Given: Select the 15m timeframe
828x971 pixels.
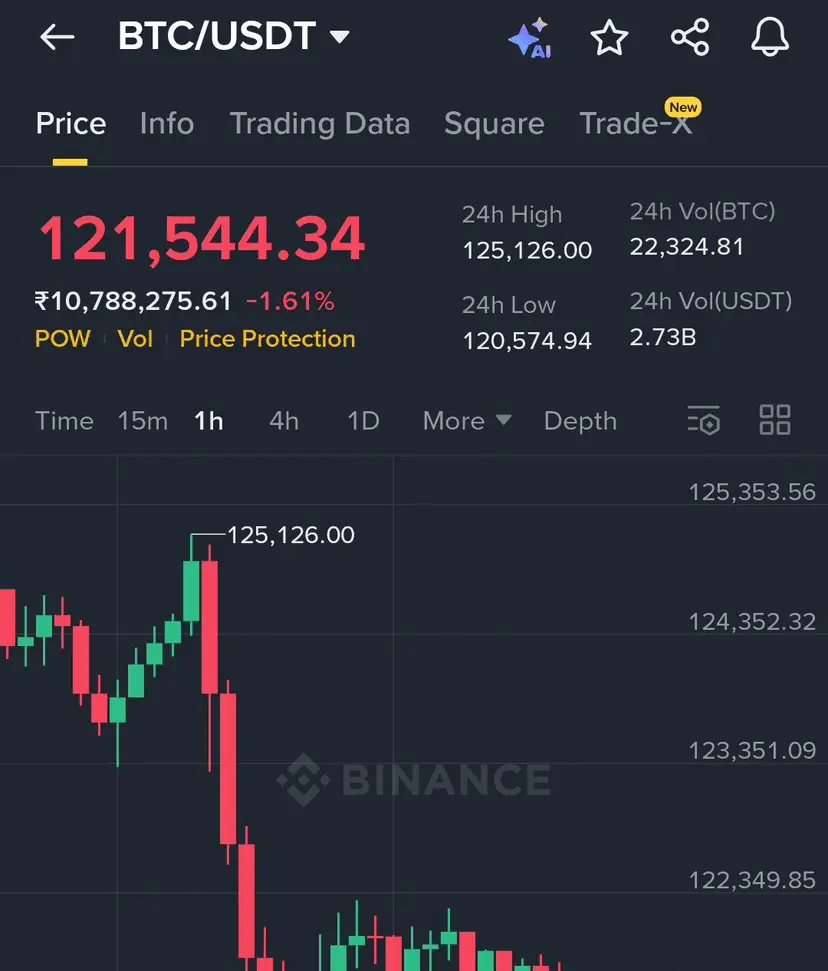Looking at the screenshot, I should (x=143, y=421).
